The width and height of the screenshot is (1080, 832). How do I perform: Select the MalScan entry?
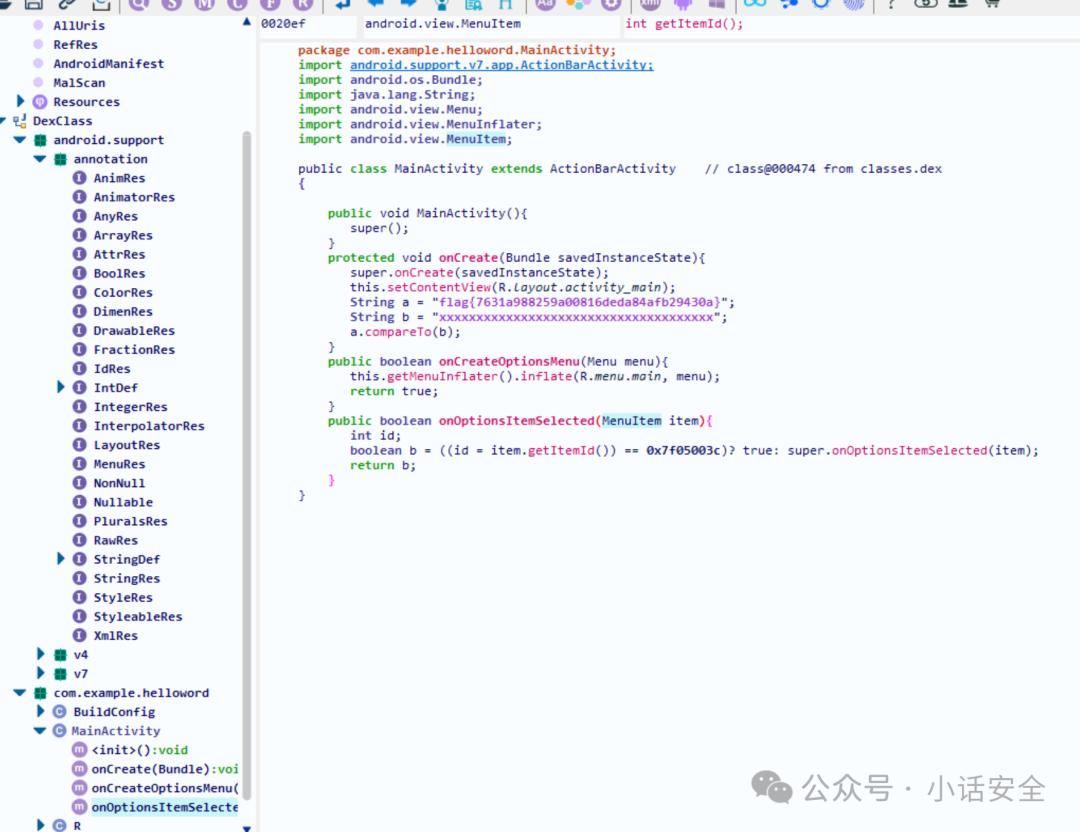79,83
